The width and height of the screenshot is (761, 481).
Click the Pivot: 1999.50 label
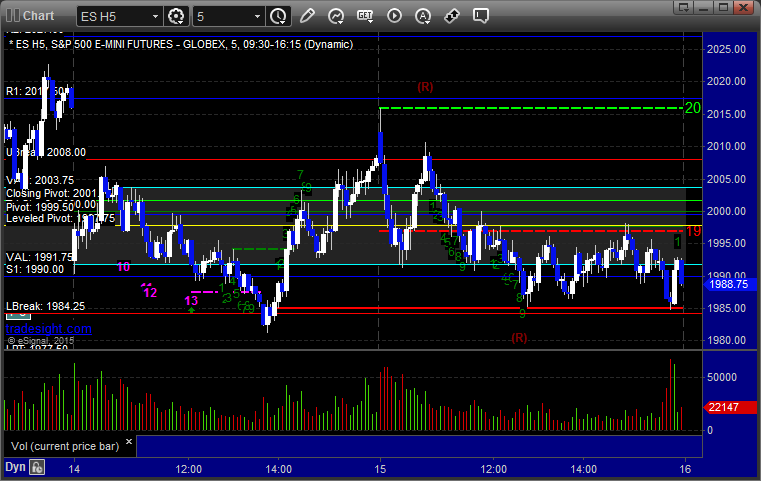pyautogui.click(x=40, y=207)
